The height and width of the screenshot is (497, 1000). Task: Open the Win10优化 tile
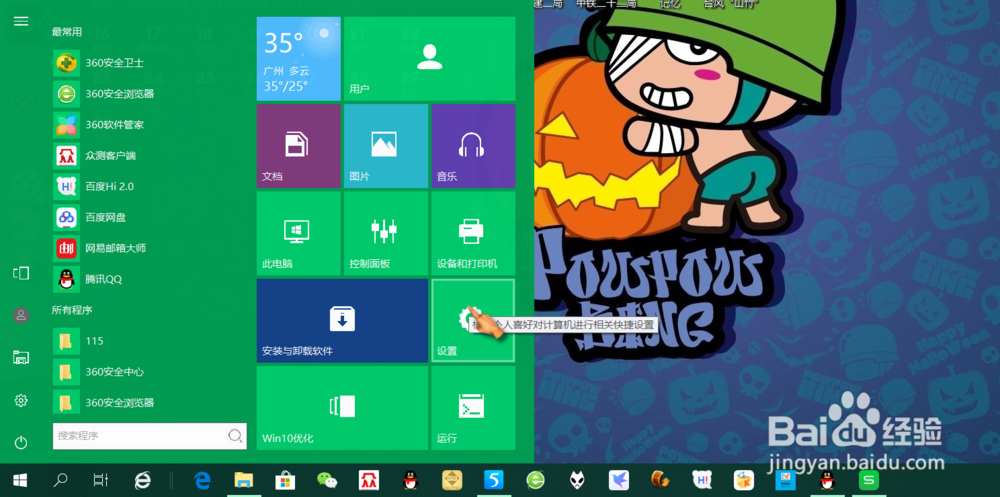click(342, 408)
